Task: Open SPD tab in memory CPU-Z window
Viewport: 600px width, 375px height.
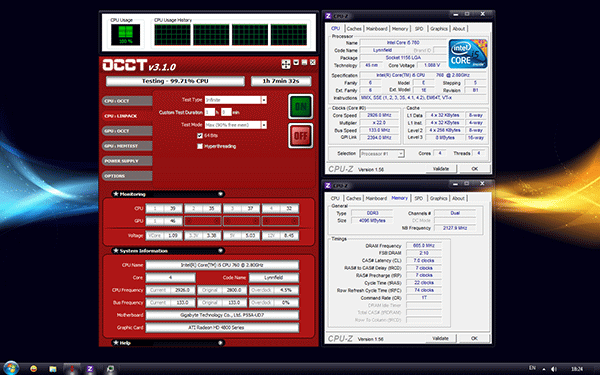Action: (x=419, y=198)
